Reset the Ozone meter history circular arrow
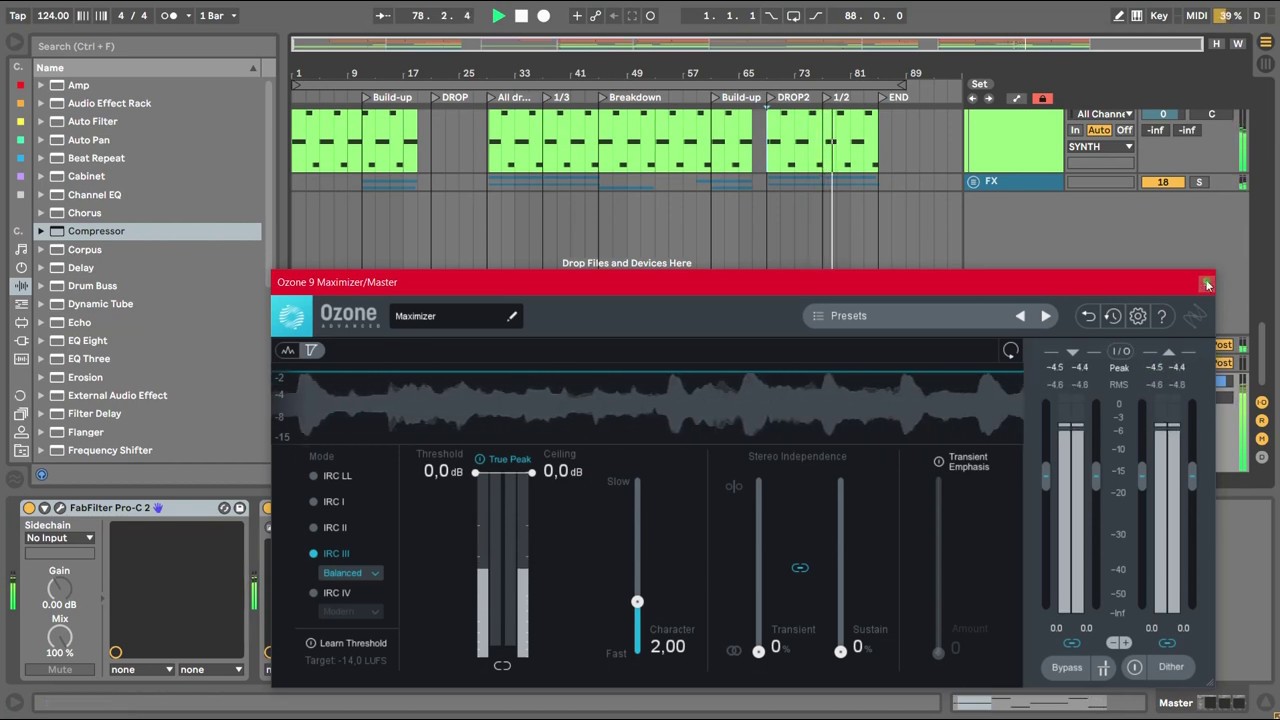 tap(1010, 351)
